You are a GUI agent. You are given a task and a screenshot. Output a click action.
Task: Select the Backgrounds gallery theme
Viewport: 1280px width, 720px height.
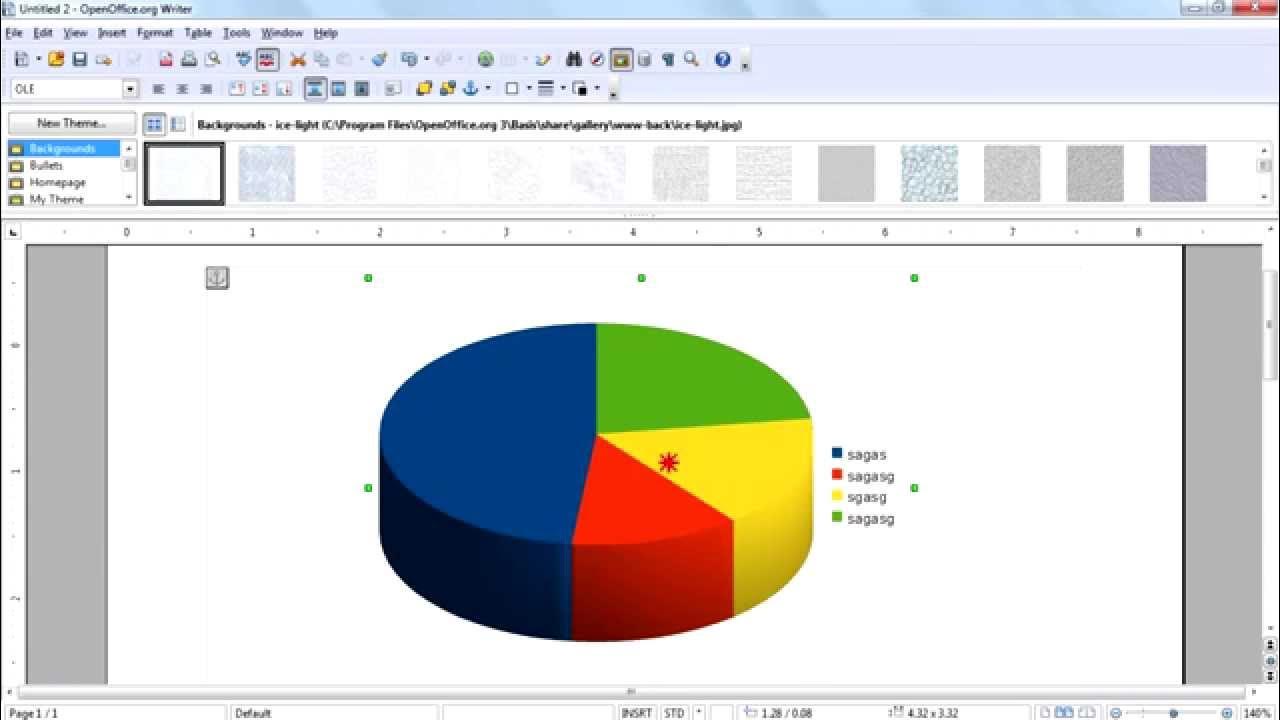coord(65,149)
